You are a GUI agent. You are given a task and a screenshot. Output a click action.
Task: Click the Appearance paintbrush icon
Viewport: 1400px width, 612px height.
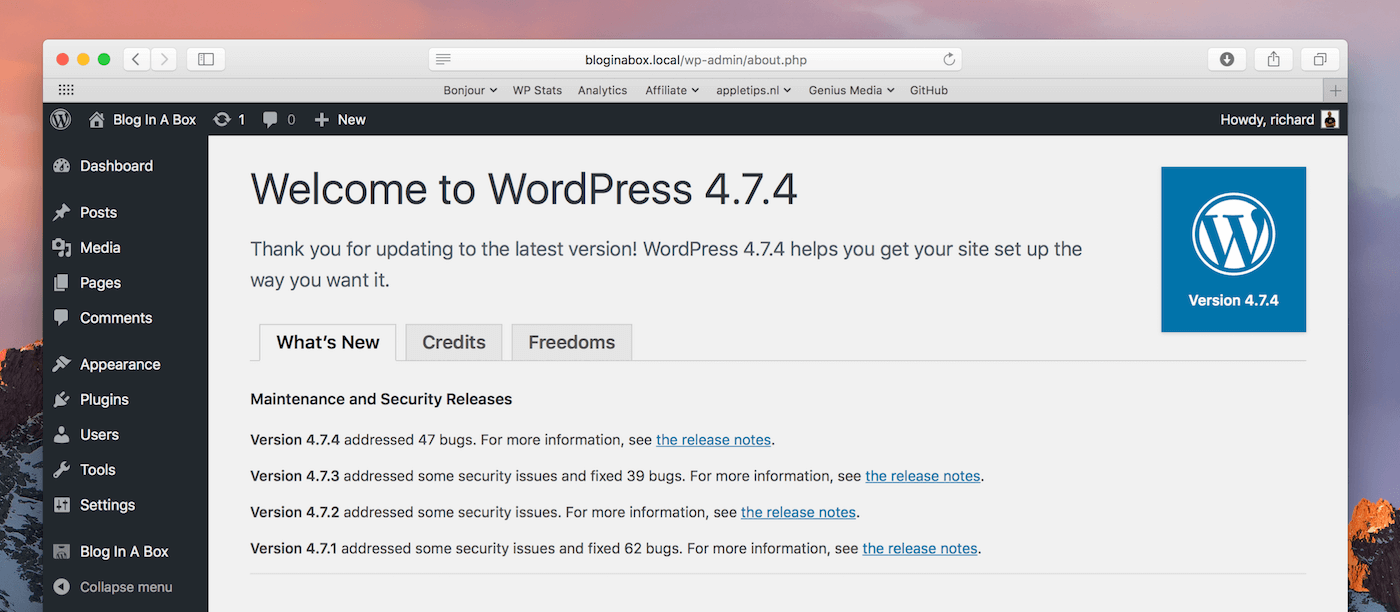click(62, 364)
